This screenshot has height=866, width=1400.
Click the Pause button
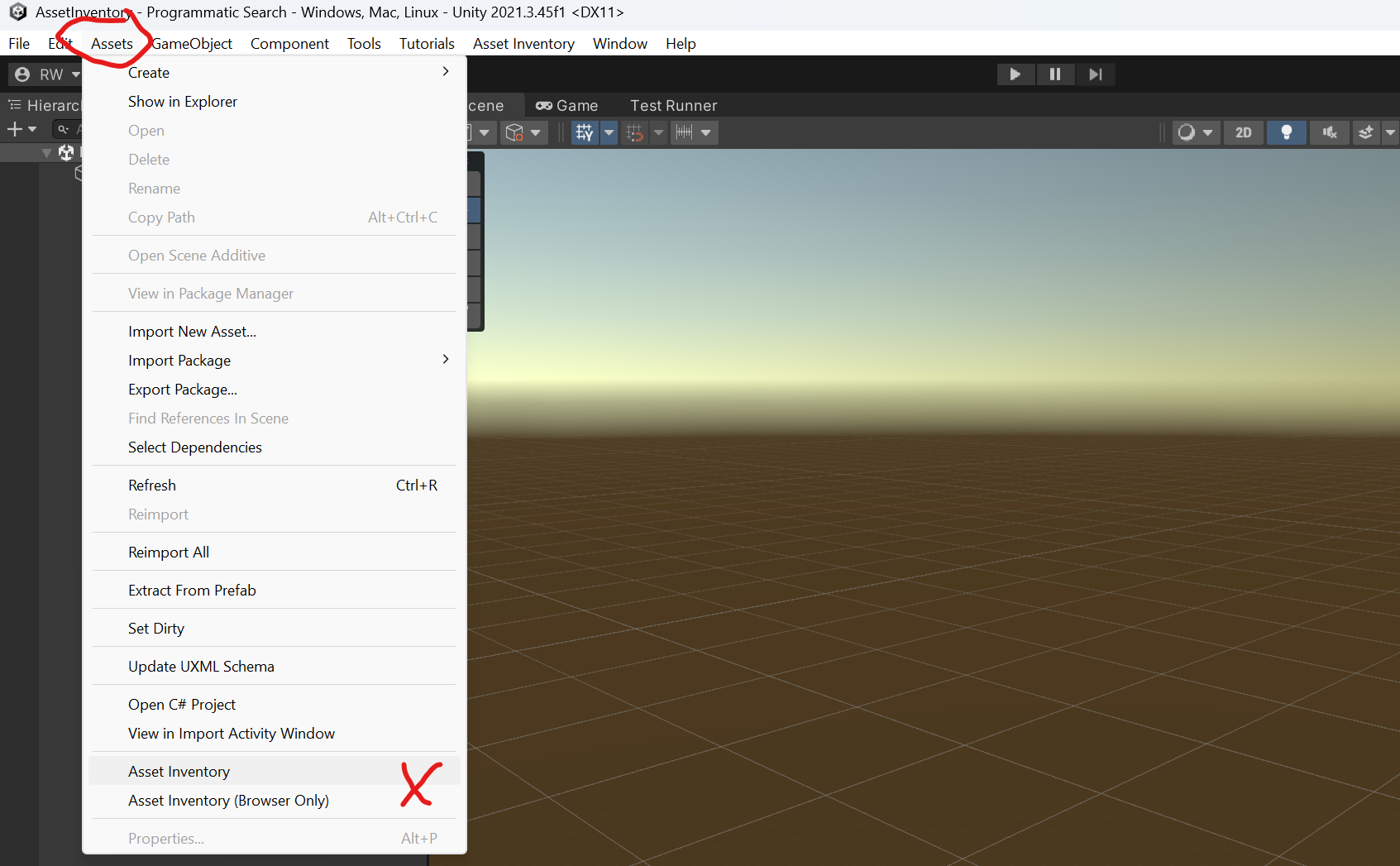coord(1055,74)
